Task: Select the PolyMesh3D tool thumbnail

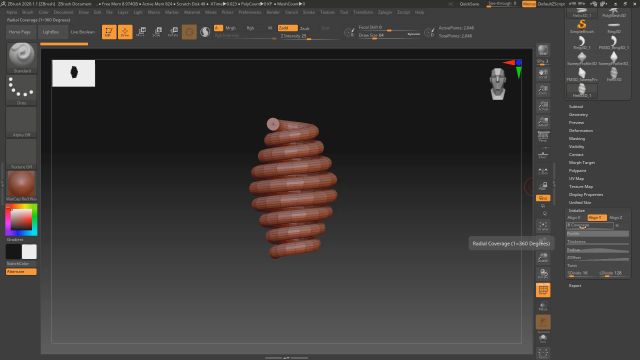Action: tap(613, 11)
